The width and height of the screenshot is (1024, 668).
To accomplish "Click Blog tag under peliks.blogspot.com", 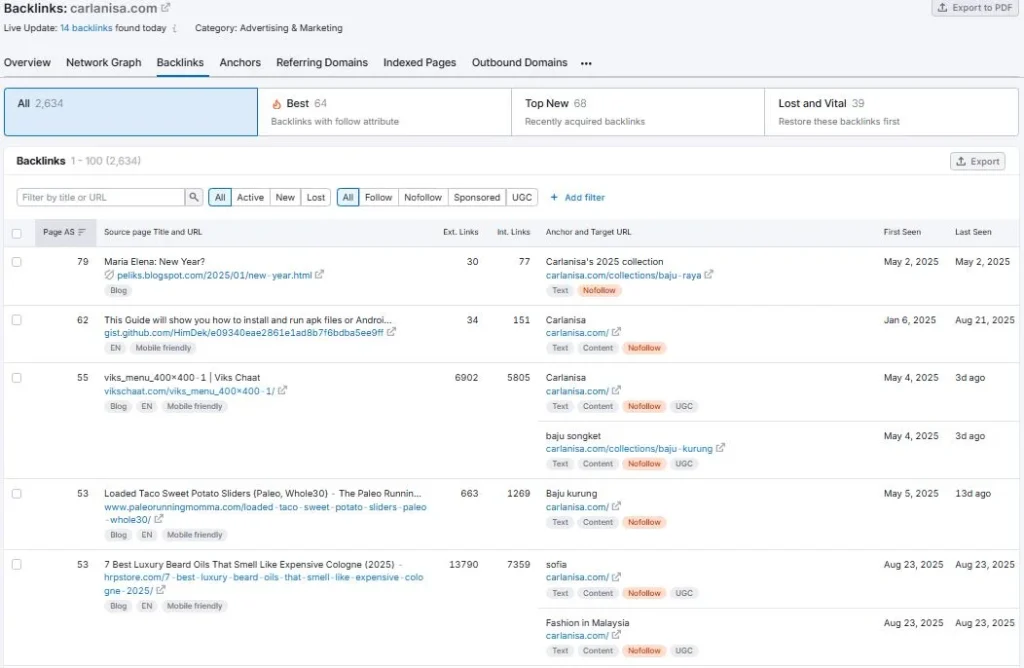I will pos(118,290).
